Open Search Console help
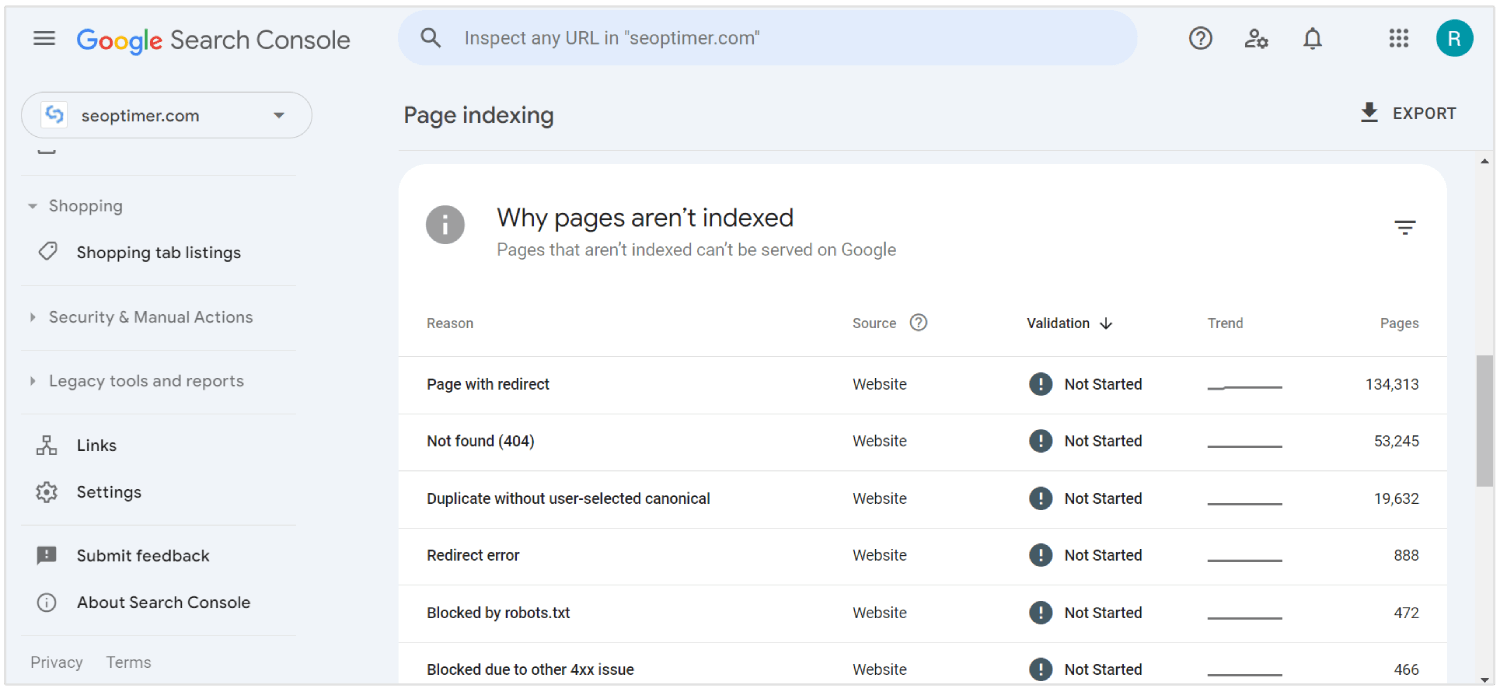The image size is (1500, 692). pos(1200,38)
